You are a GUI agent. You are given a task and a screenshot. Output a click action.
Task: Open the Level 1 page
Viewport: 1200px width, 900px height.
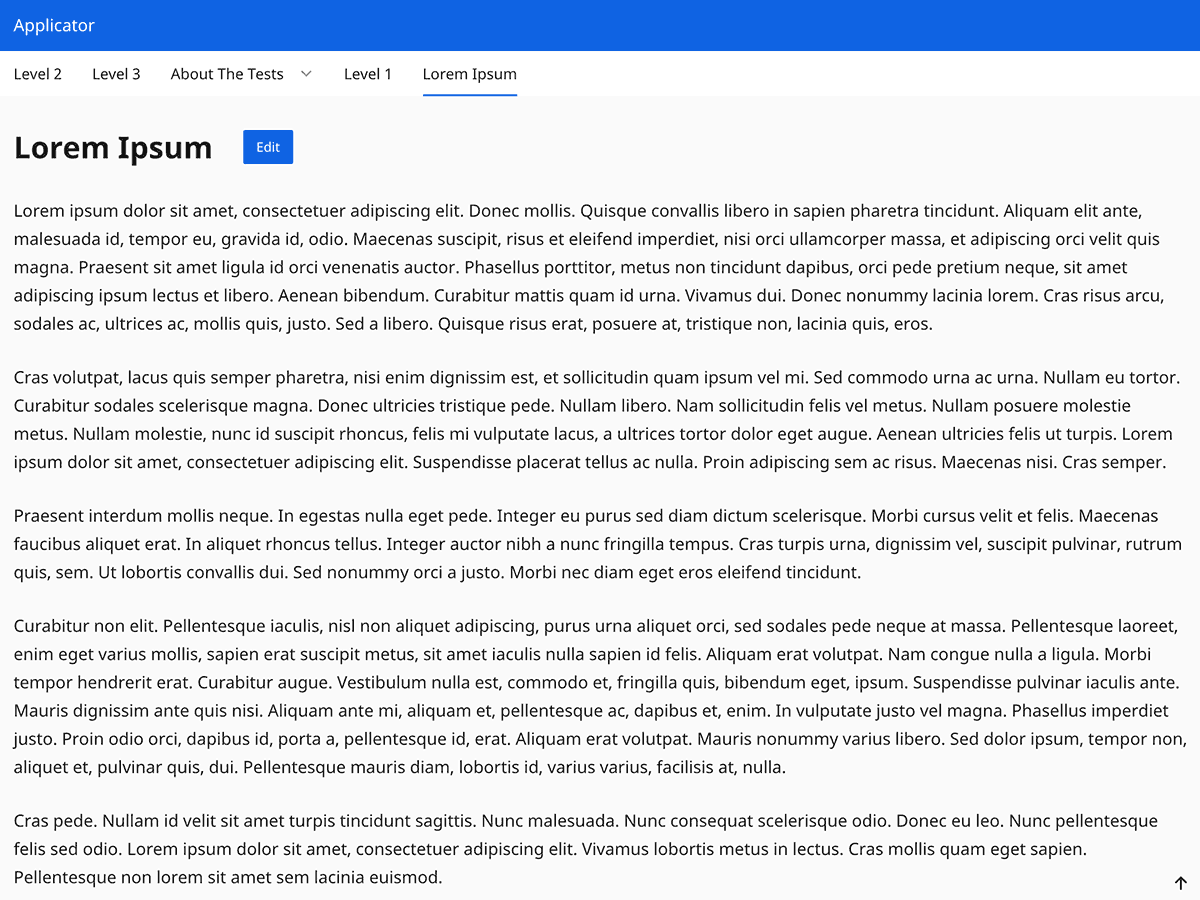[x=367, y=73]
